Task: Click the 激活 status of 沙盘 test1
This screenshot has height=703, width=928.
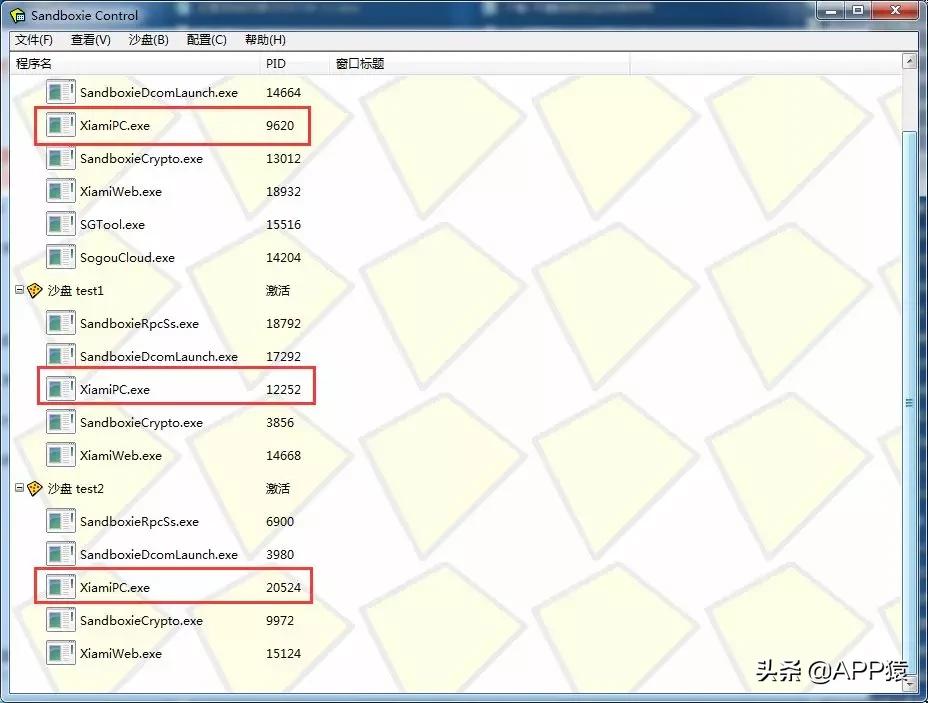Action: pyautogui.click(x=278, y=290)
